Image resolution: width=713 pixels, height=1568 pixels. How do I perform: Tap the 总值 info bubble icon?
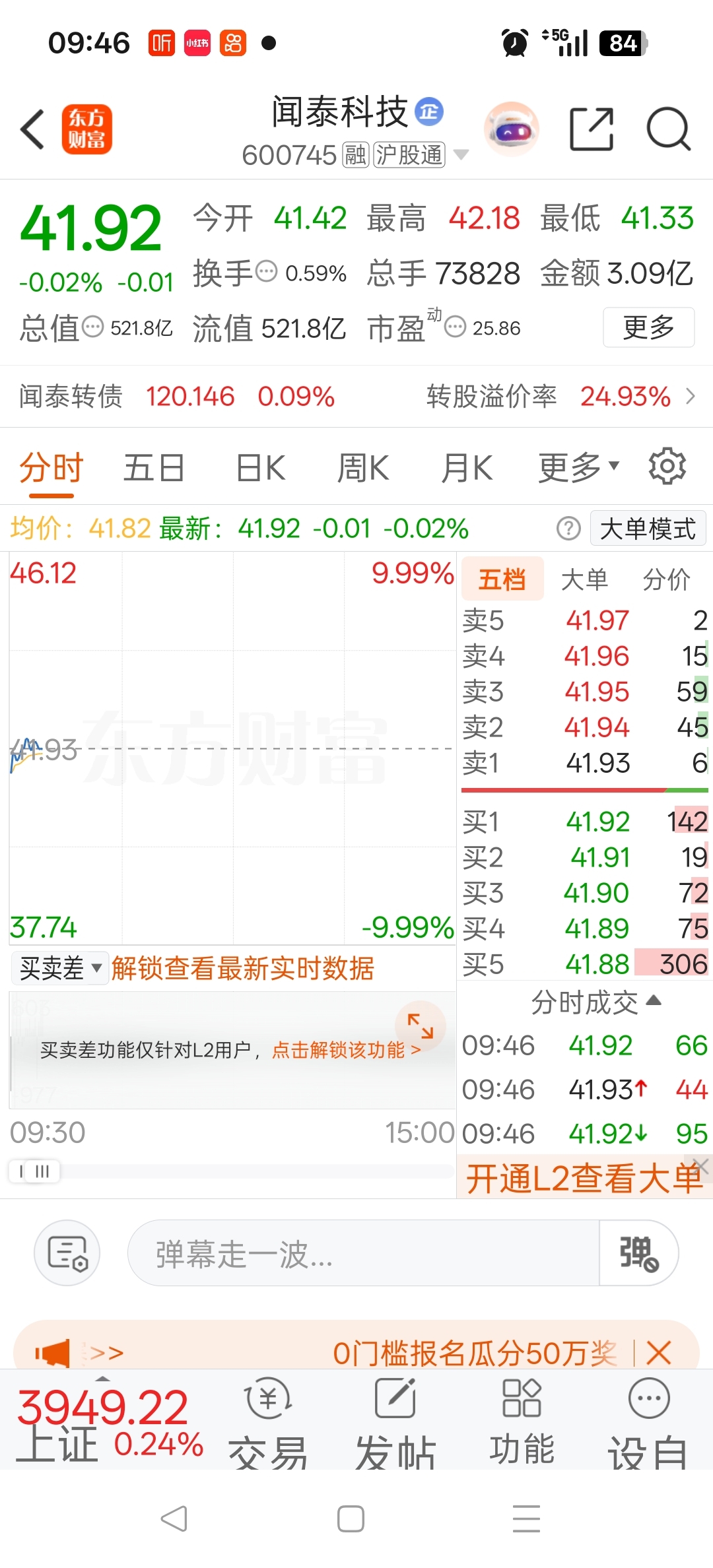(x=92, y=326)
